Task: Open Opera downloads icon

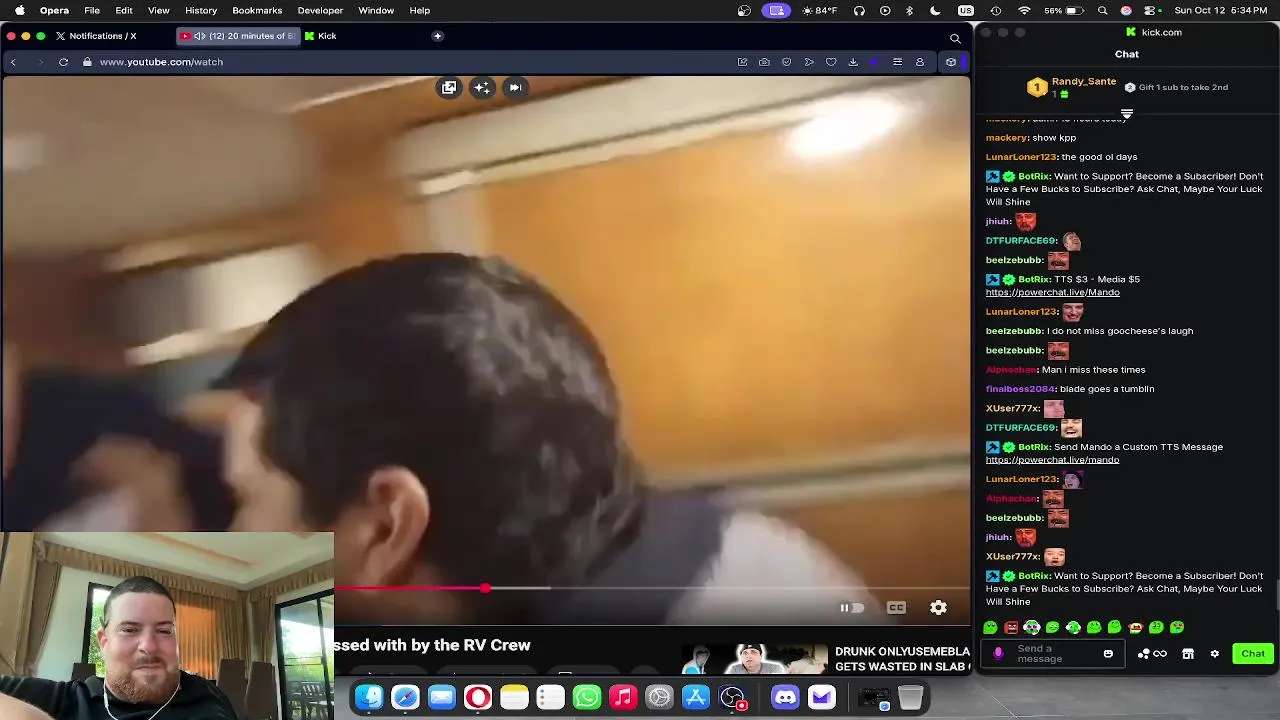Action: [x=853, y=62]
